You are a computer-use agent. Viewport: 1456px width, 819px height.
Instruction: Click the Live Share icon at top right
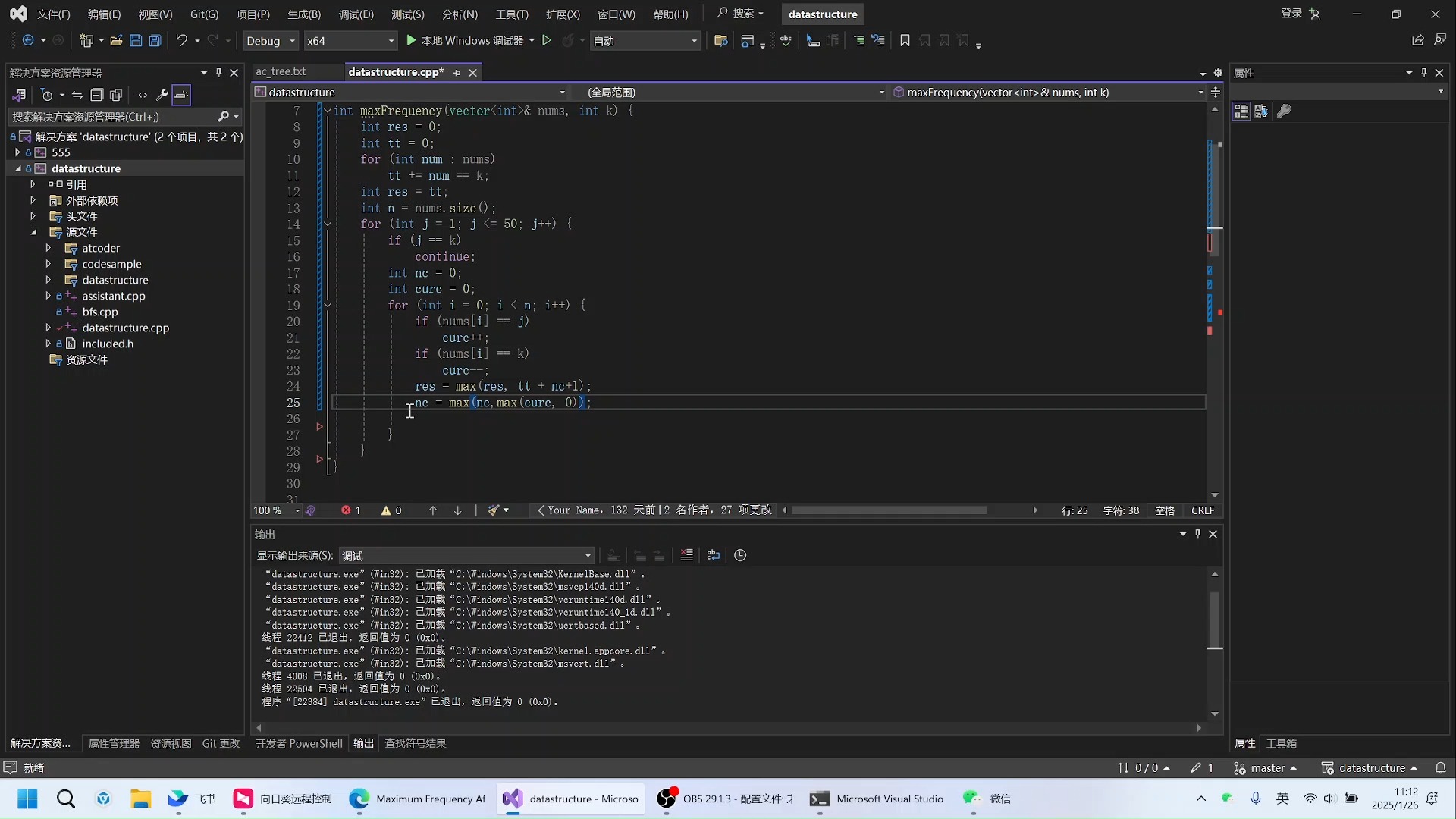tap(1417, 41)
